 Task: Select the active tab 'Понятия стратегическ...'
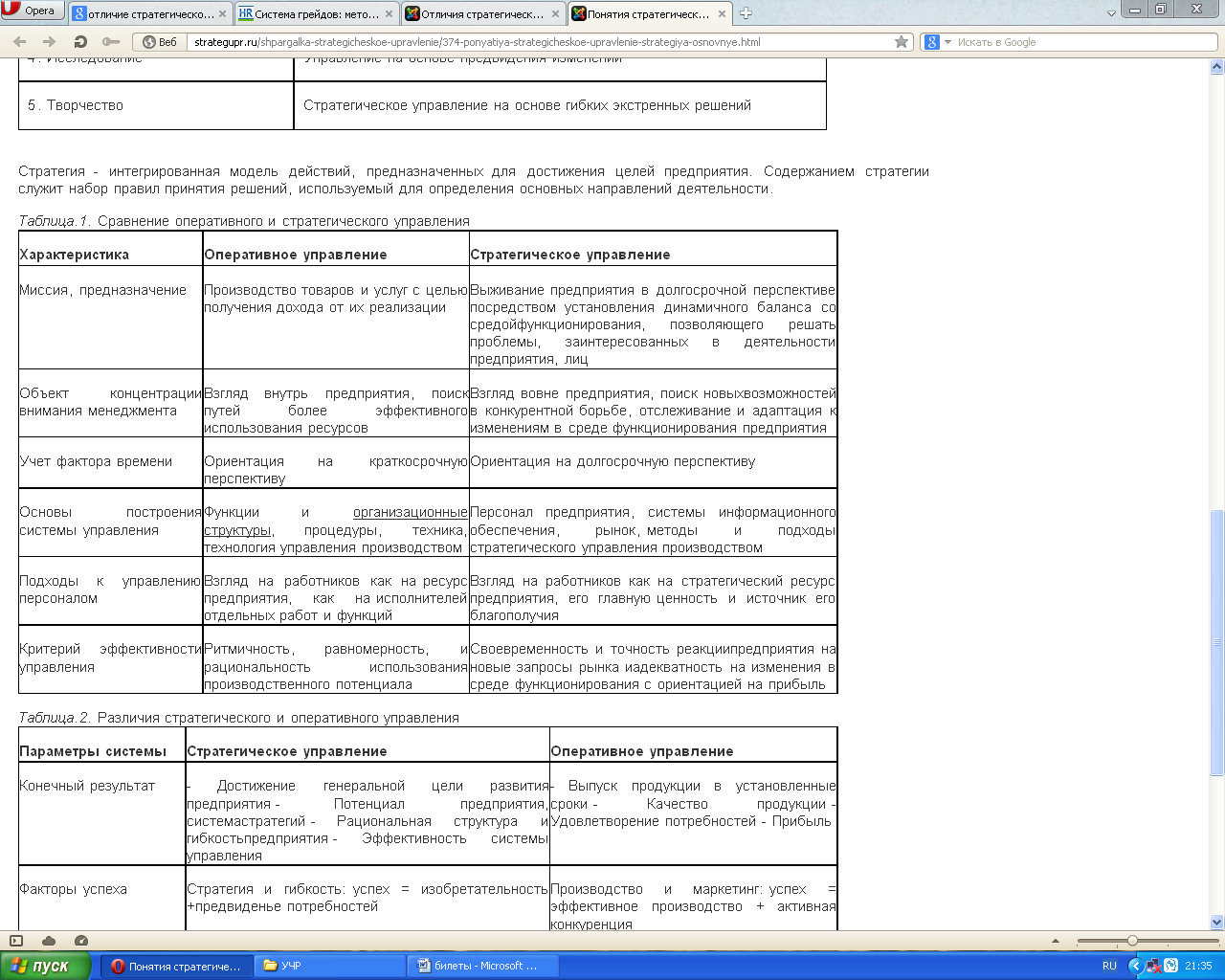pyautogui.click(x=650, y=13)
